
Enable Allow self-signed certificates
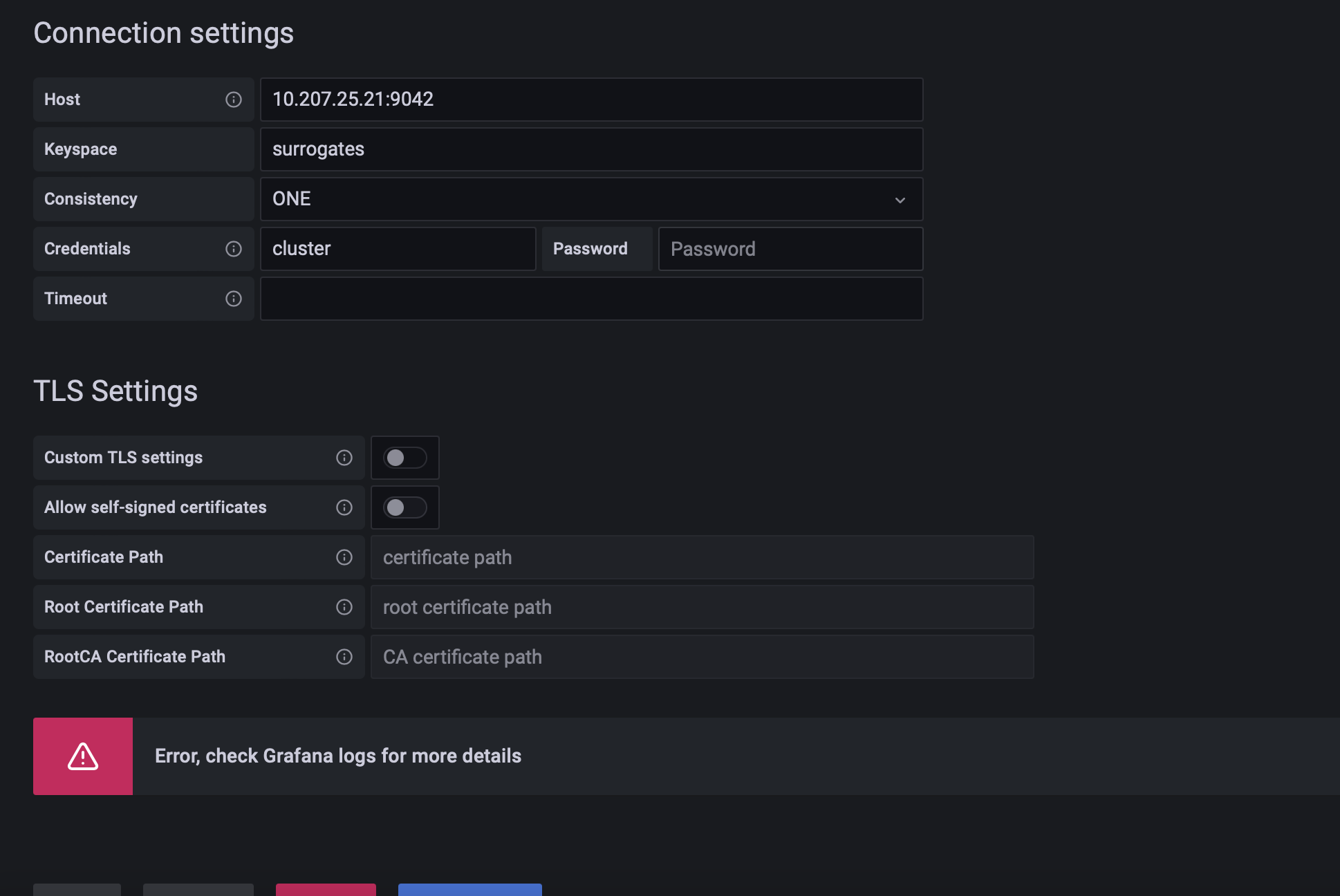pyautogui.click(x=404, y=507)
